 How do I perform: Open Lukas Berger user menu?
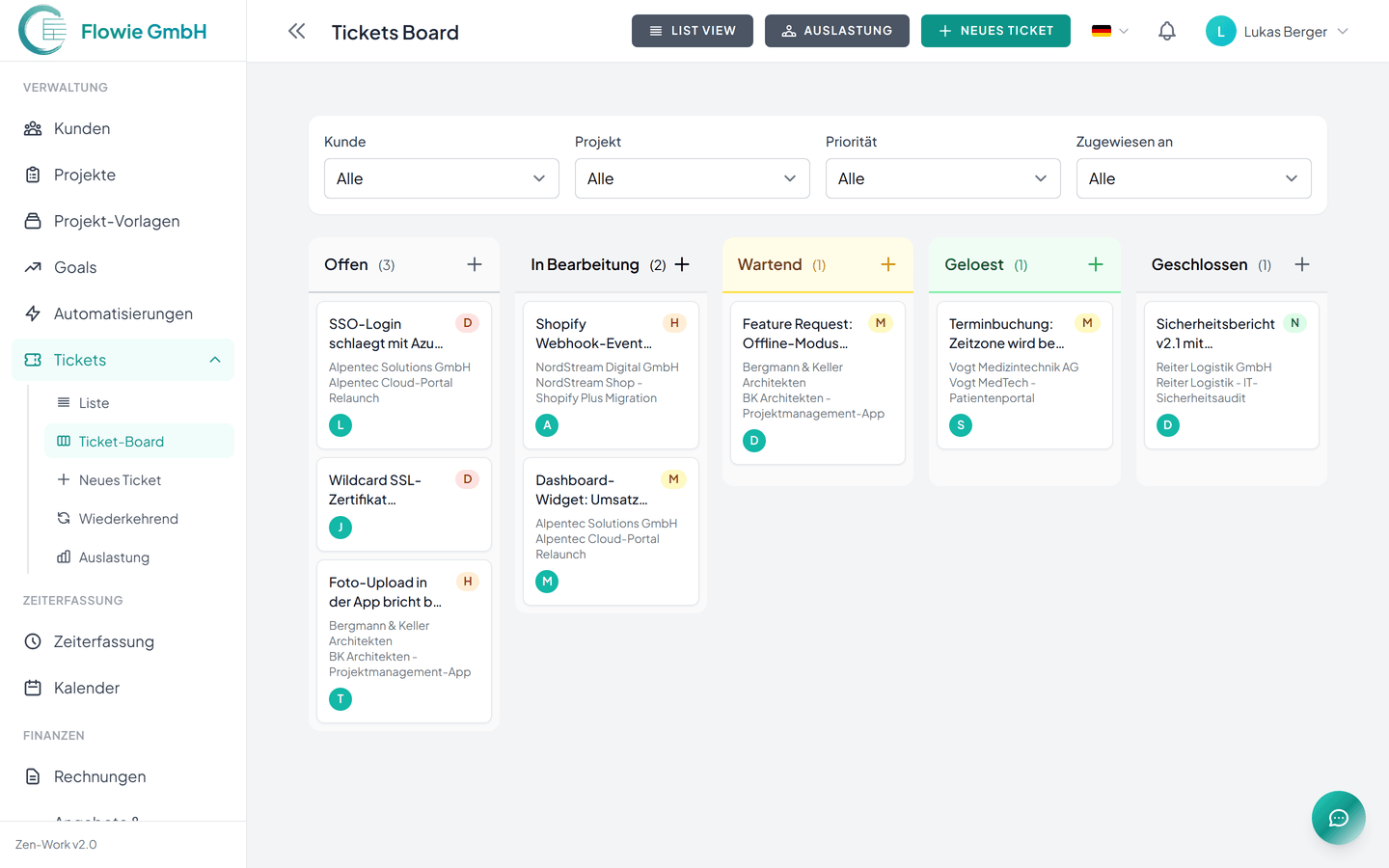coord(1277,31)
